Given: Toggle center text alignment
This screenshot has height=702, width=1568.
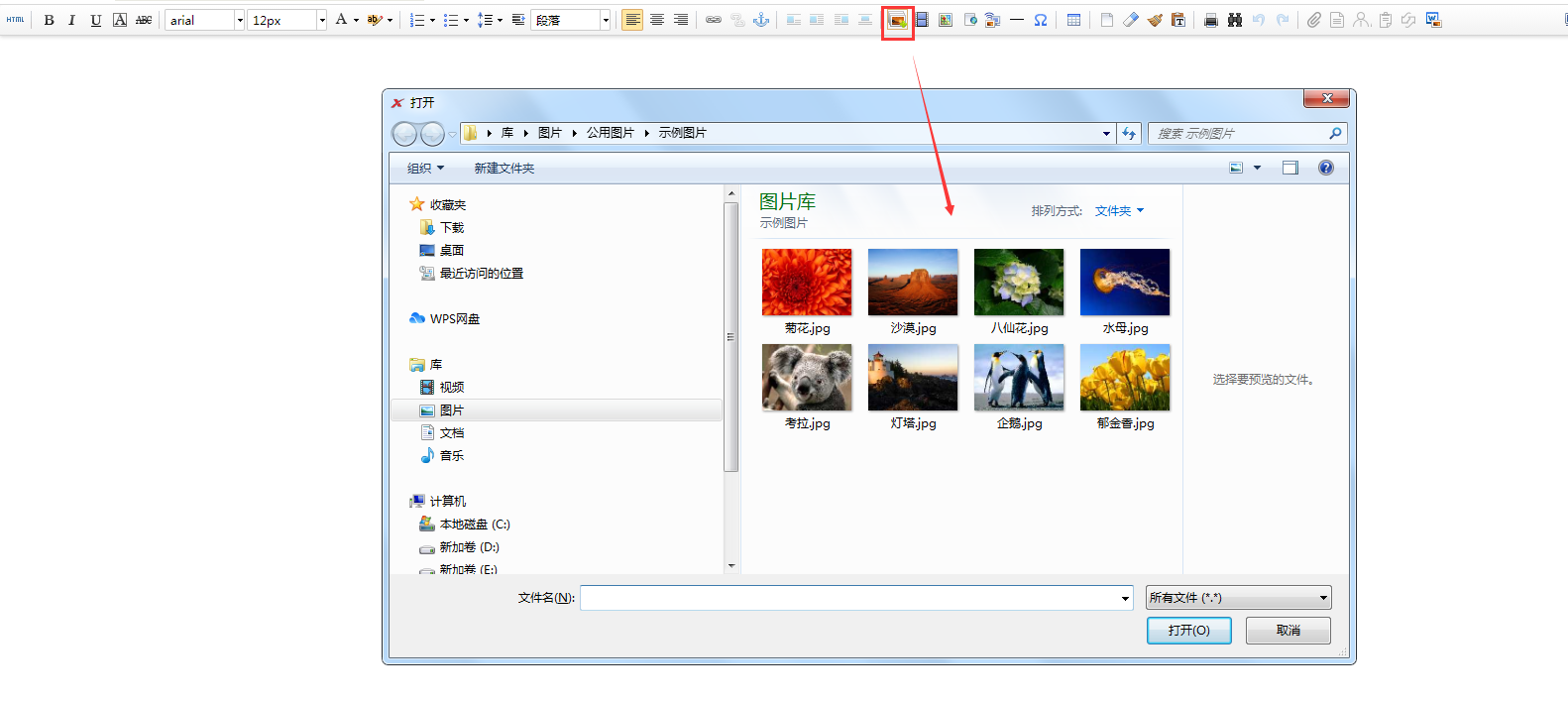Looking at the screenshot, I should (656, 20).
